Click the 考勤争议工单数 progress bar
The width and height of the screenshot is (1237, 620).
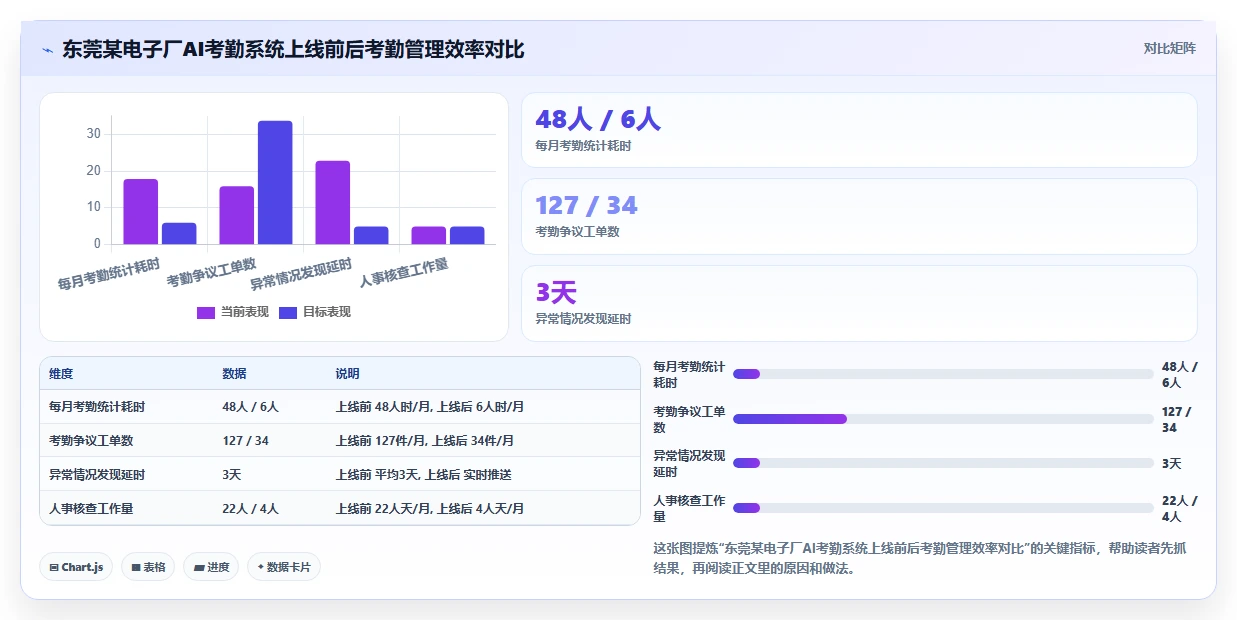coord(943,419)
